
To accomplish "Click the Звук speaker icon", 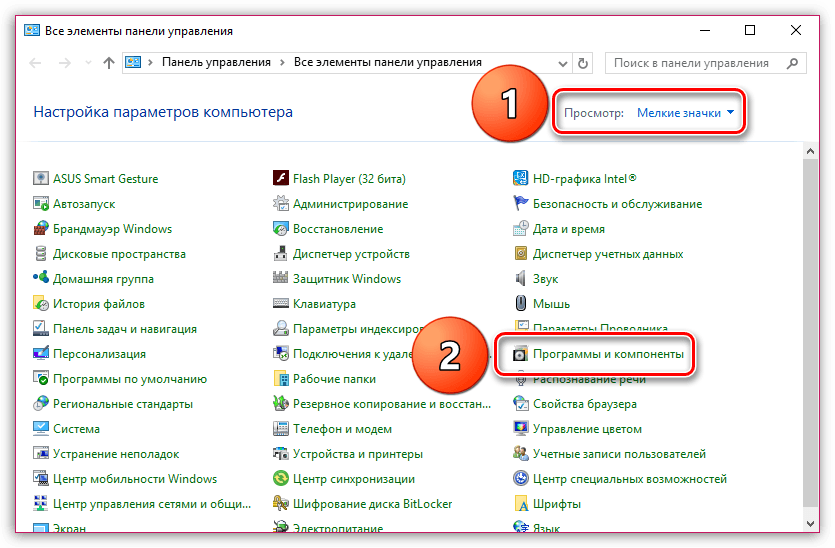I will tap(521, 279).
